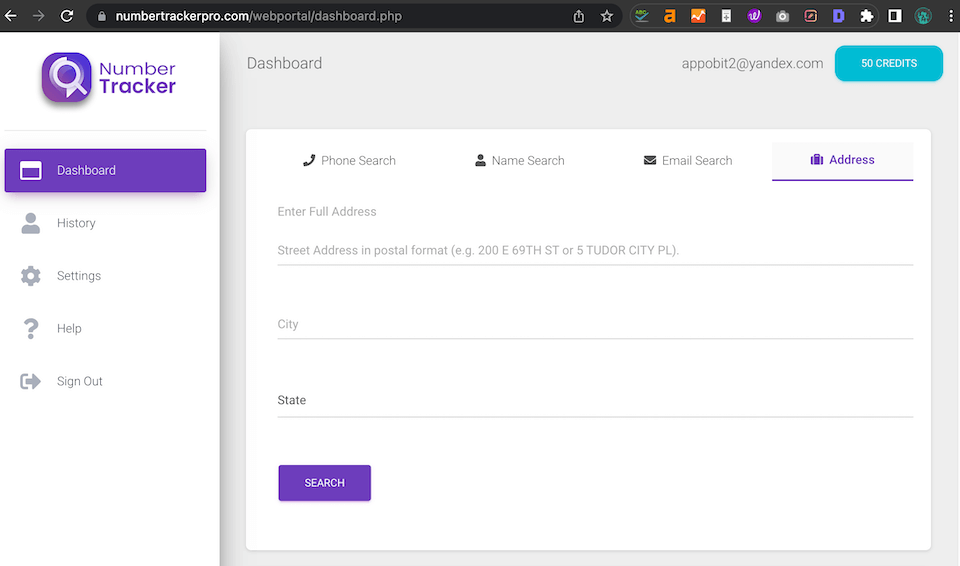
Task: Open the blue 'D' extension icon
Action: (x=839, y=17)
